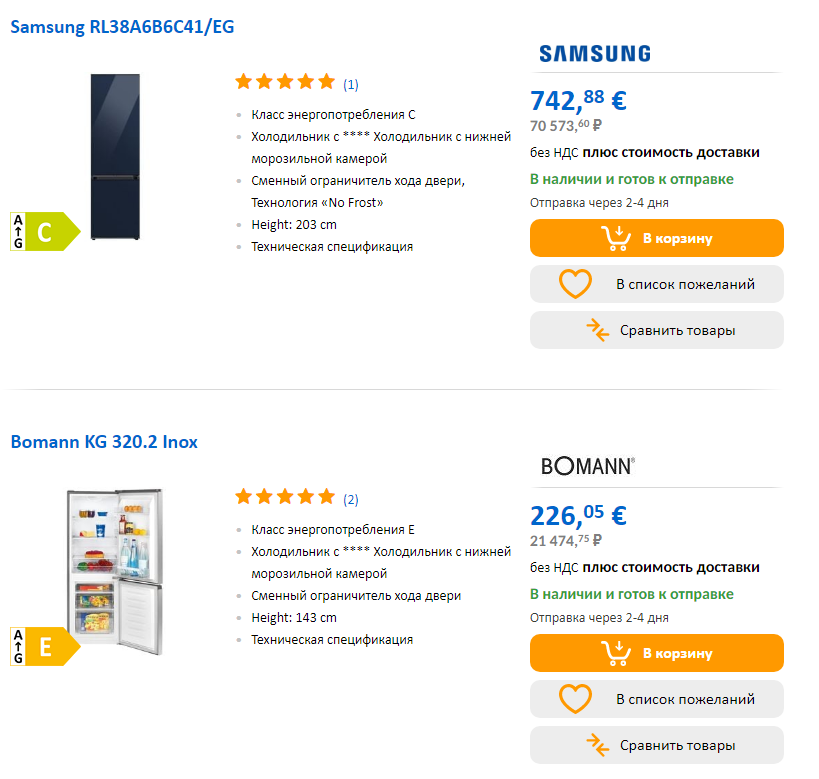Click the Bomann brand logo
Screen dimensions: 819x779
588,466
